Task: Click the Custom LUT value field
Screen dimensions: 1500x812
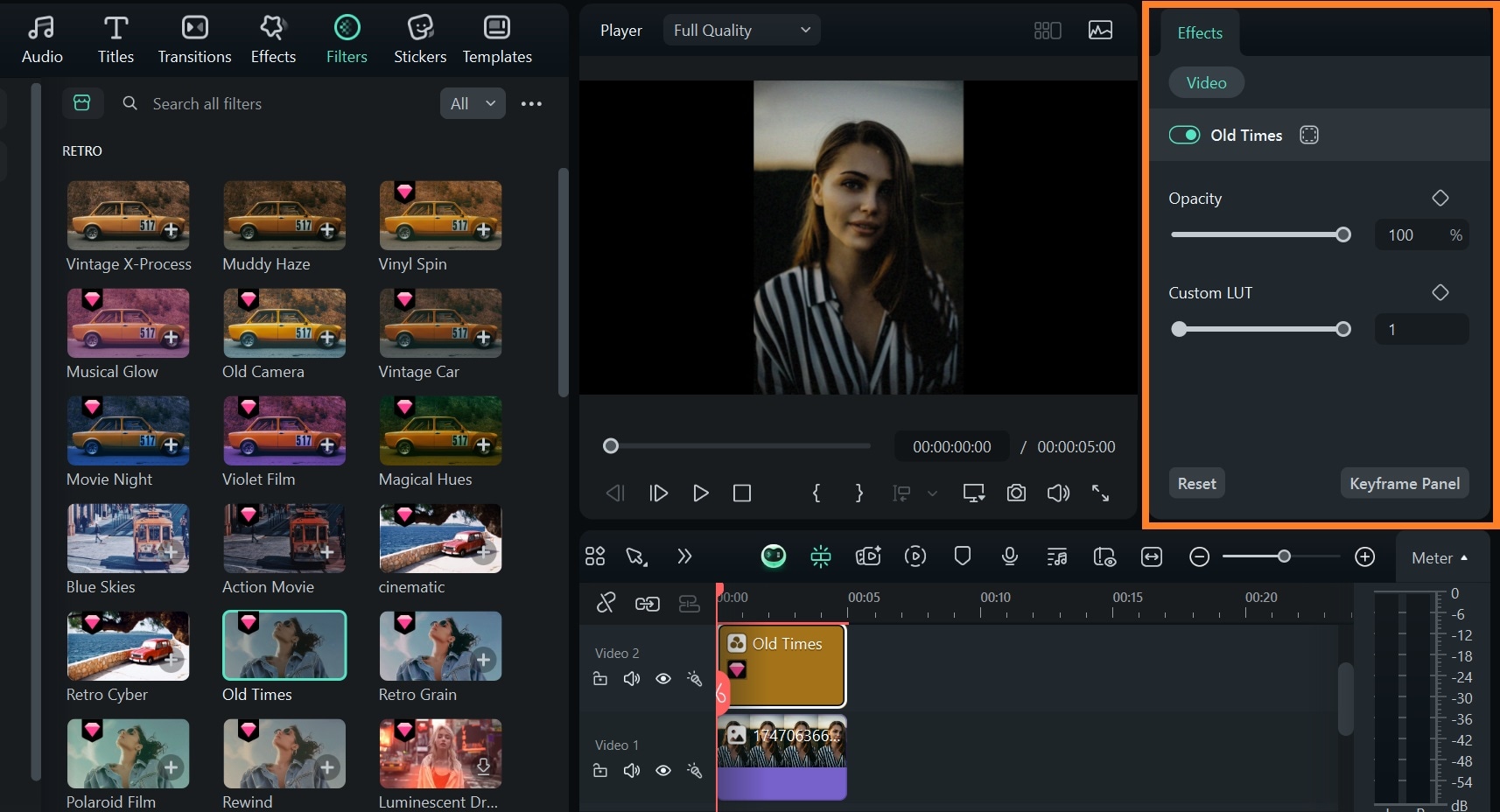Action: click(x=1421, y=329)
